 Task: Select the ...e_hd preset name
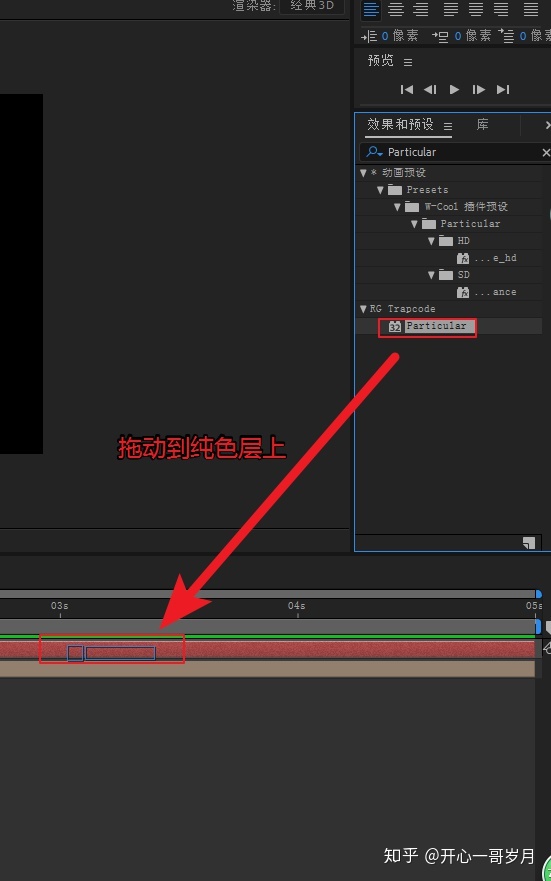click(x=495, y=258)
